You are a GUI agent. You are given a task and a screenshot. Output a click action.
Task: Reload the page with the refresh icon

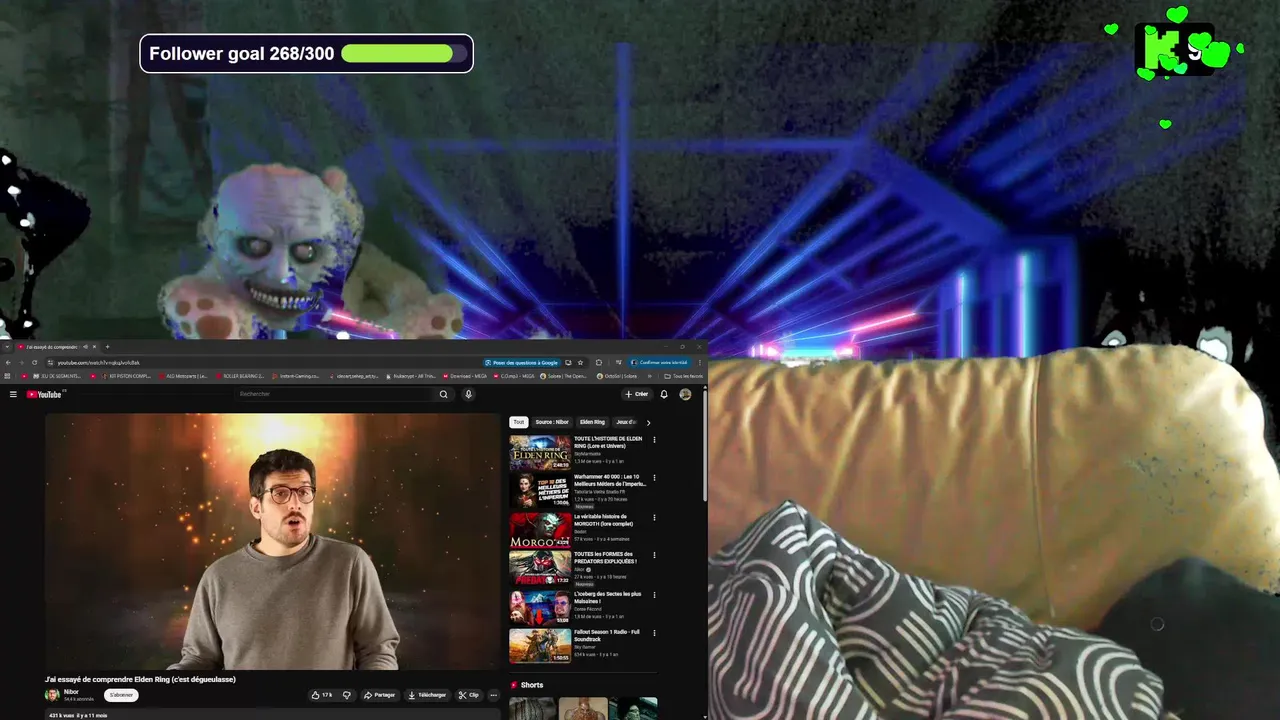point(34,362)
